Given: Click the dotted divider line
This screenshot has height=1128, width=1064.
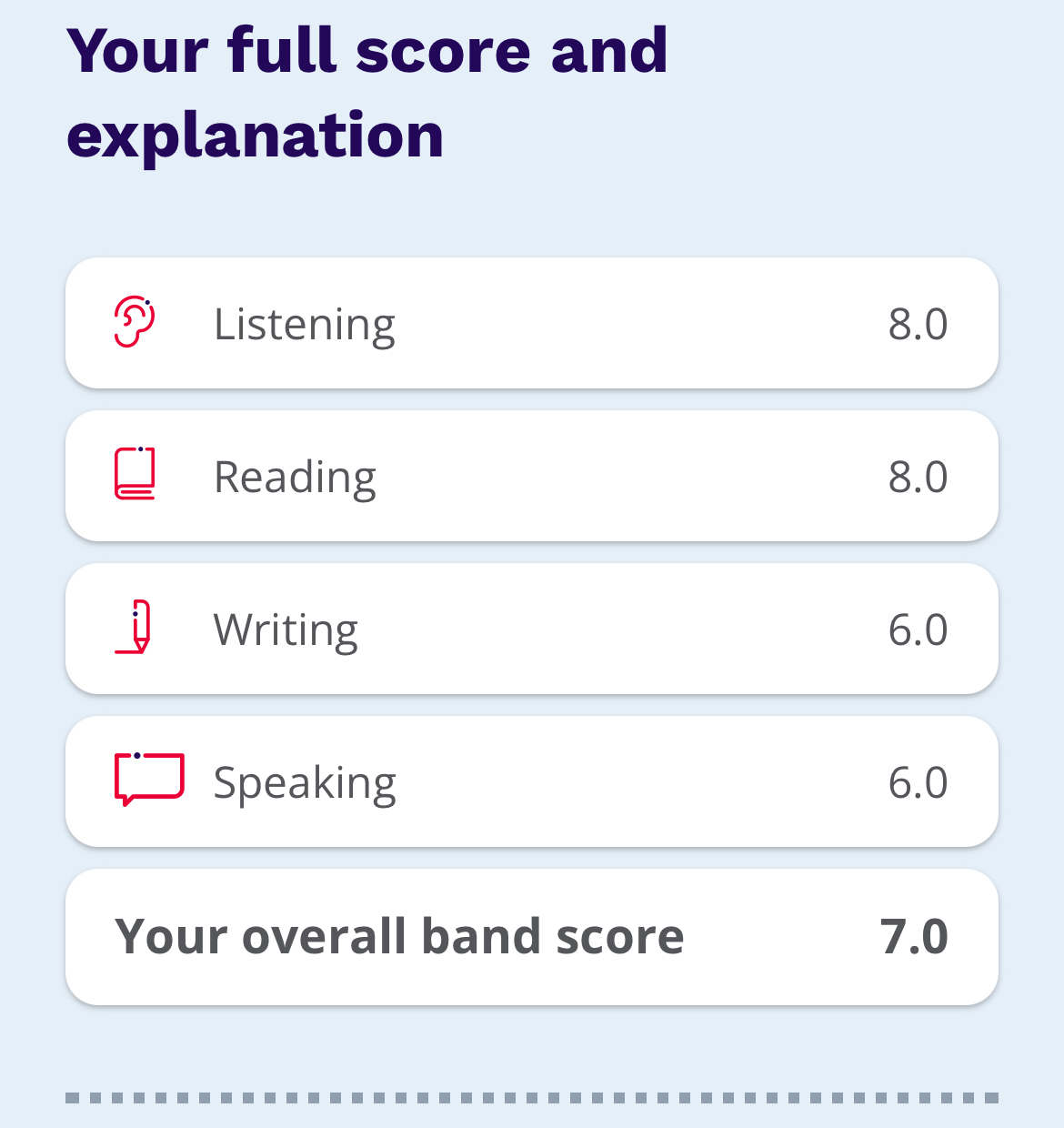Looking at the screenshot, I should pos(532,1098).
